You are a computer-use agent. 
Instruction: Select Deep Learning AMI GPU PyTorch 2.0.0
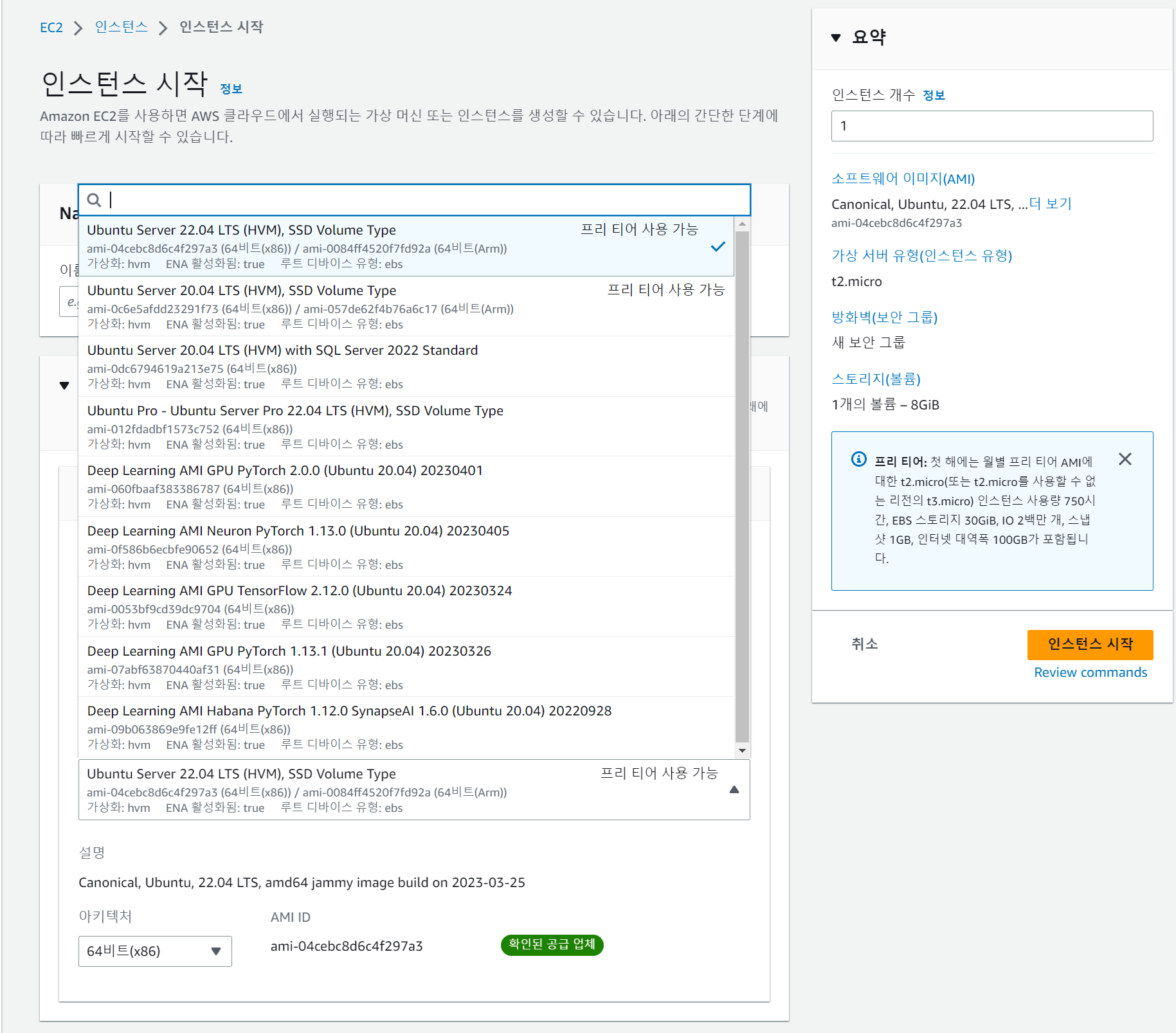coord(406,487)
